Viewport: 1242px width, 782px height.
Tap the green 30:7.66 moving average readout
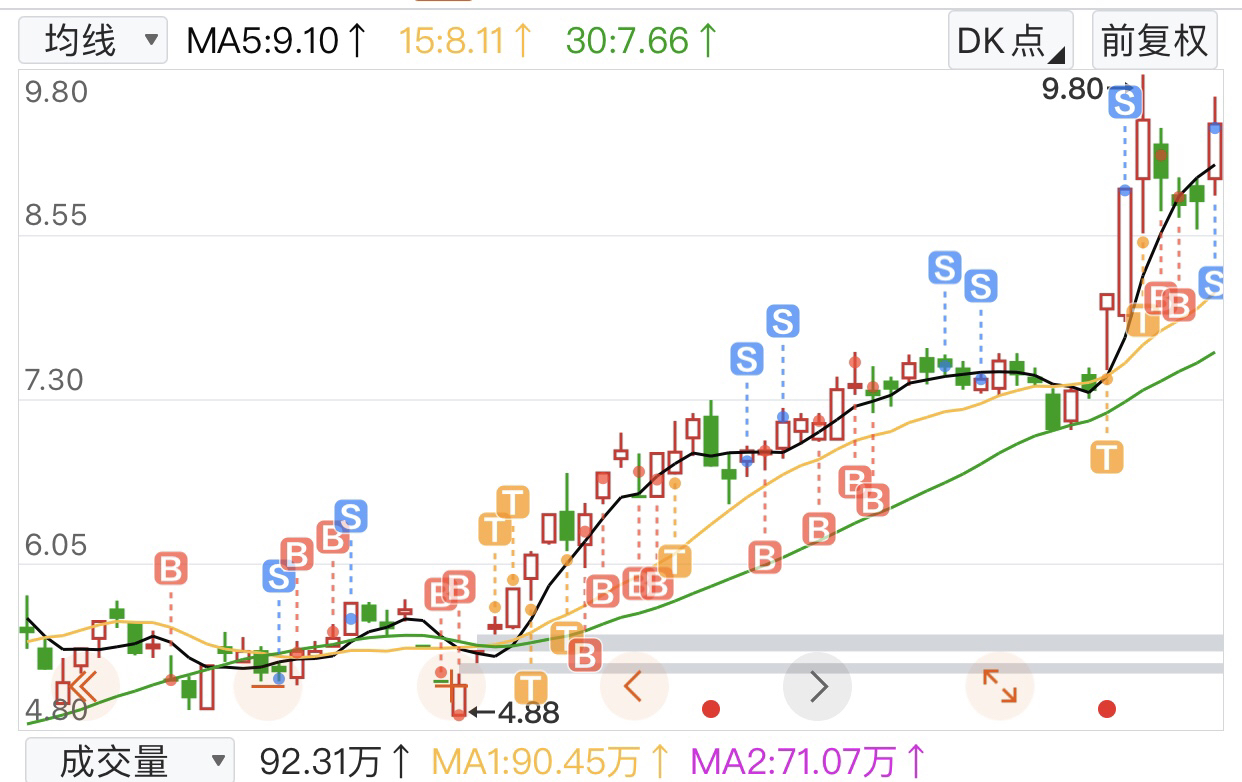coord(643,41)
